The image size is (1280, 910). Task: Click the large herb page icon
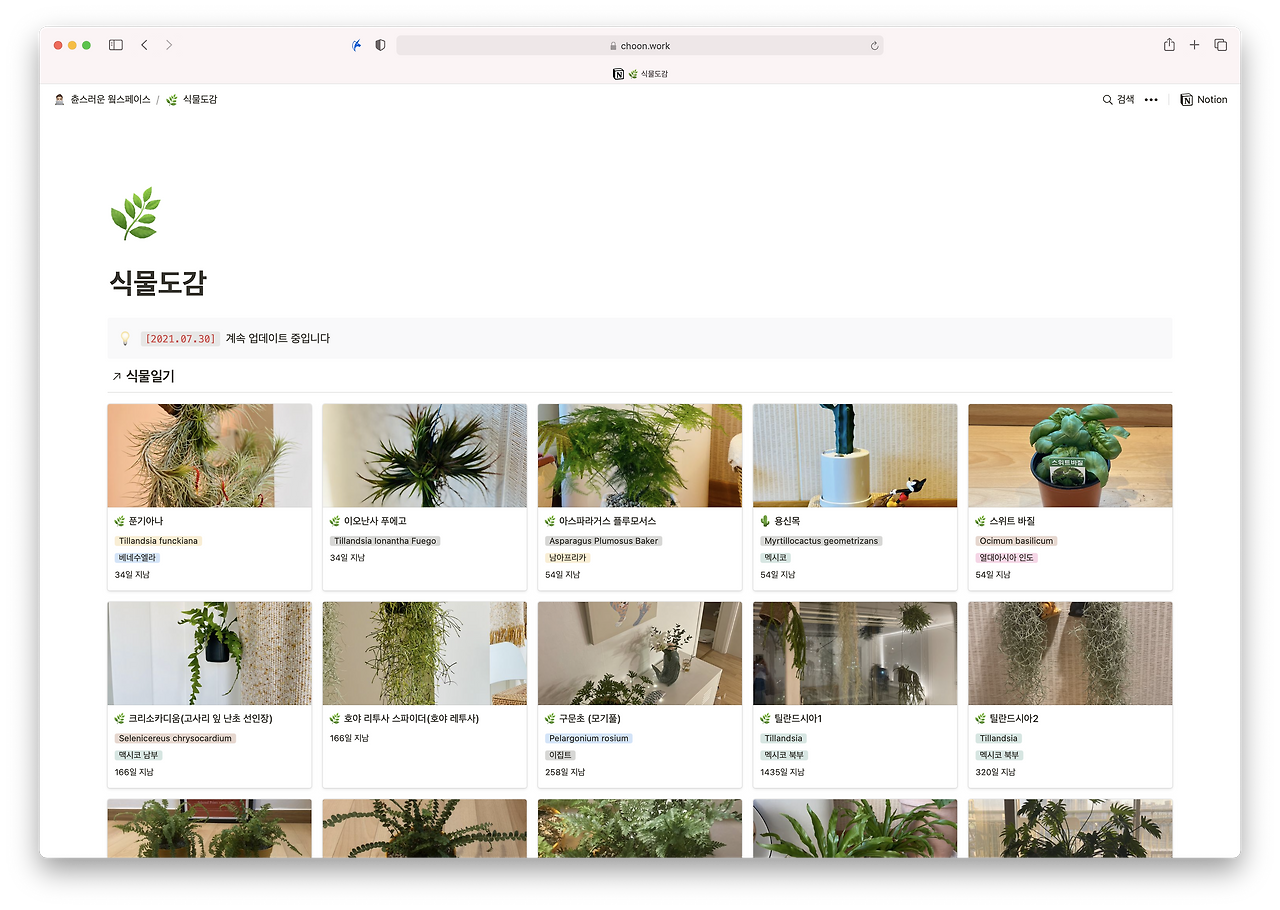click(135, 213)
